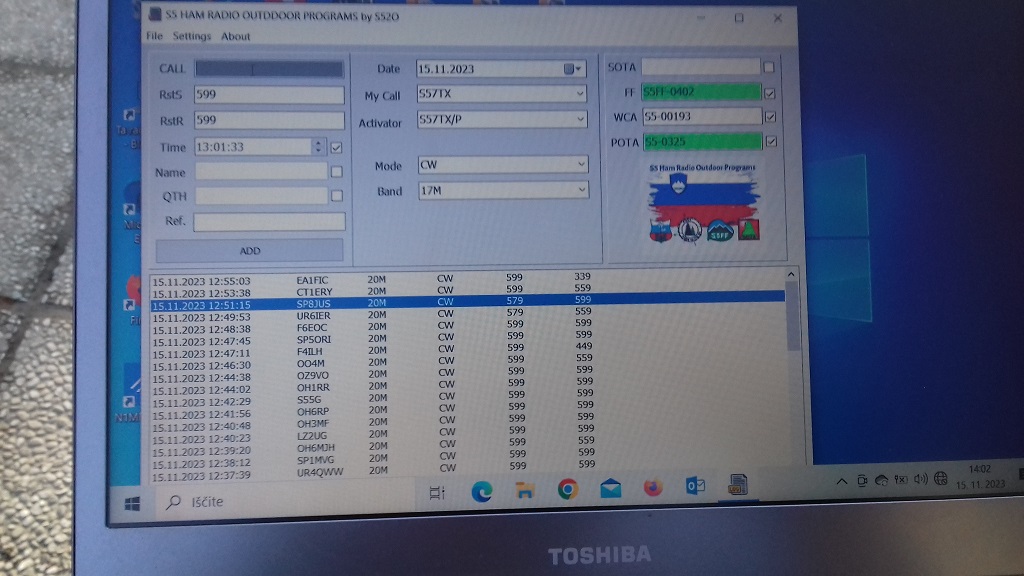Launch Firefox from the taskbar
The width and height of the screenshot is (1024, 576).
(653, 488)
